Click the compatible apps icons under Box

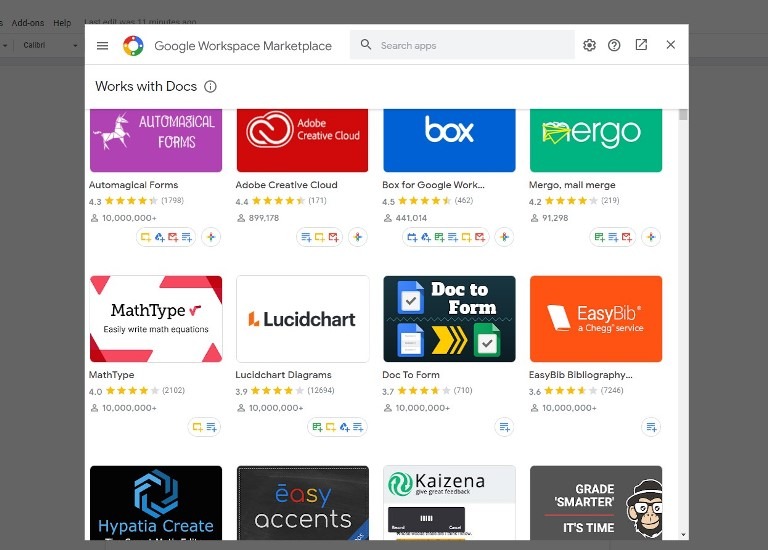pos(446,237)
